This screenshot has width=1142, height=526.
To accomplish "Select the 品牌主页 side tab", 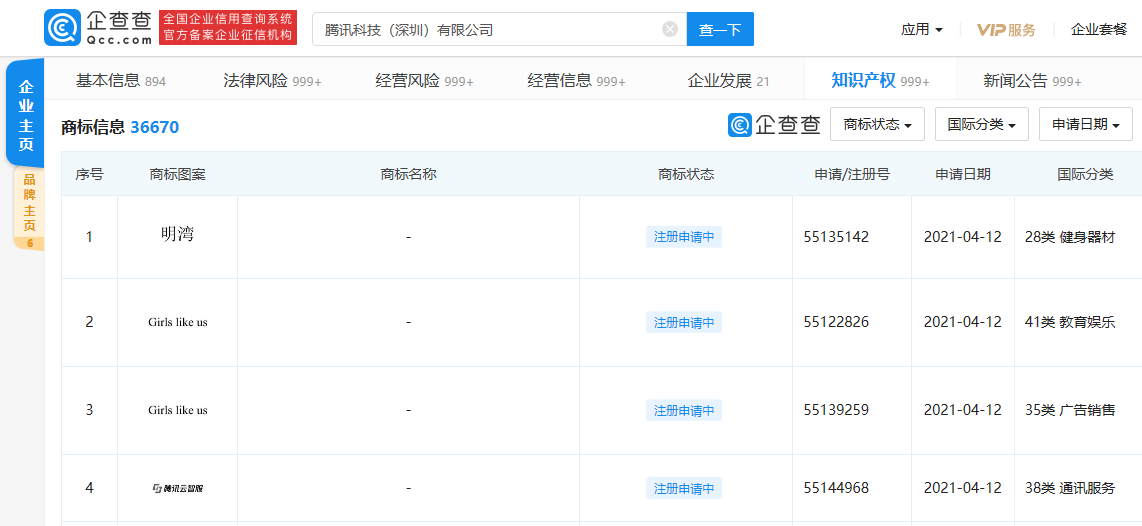I will point(29,208).
